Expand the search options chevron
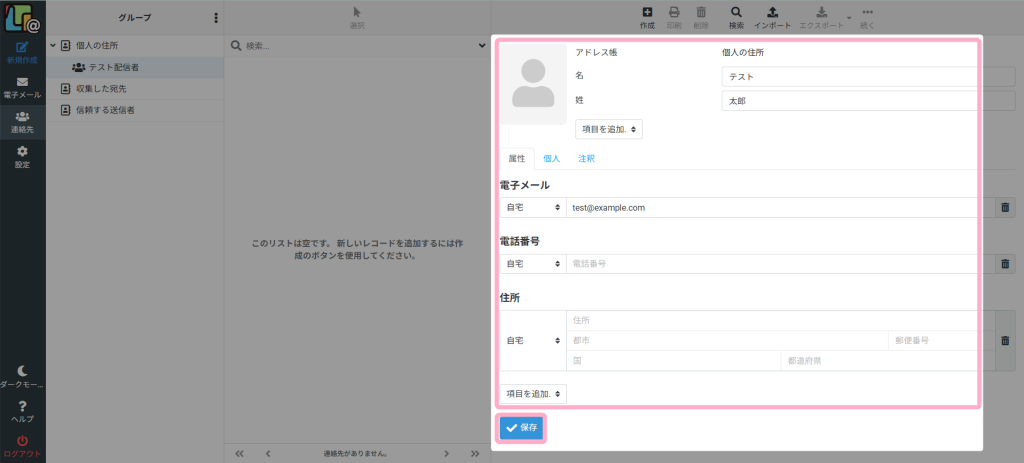1024x463 pixels. point(482,46)
